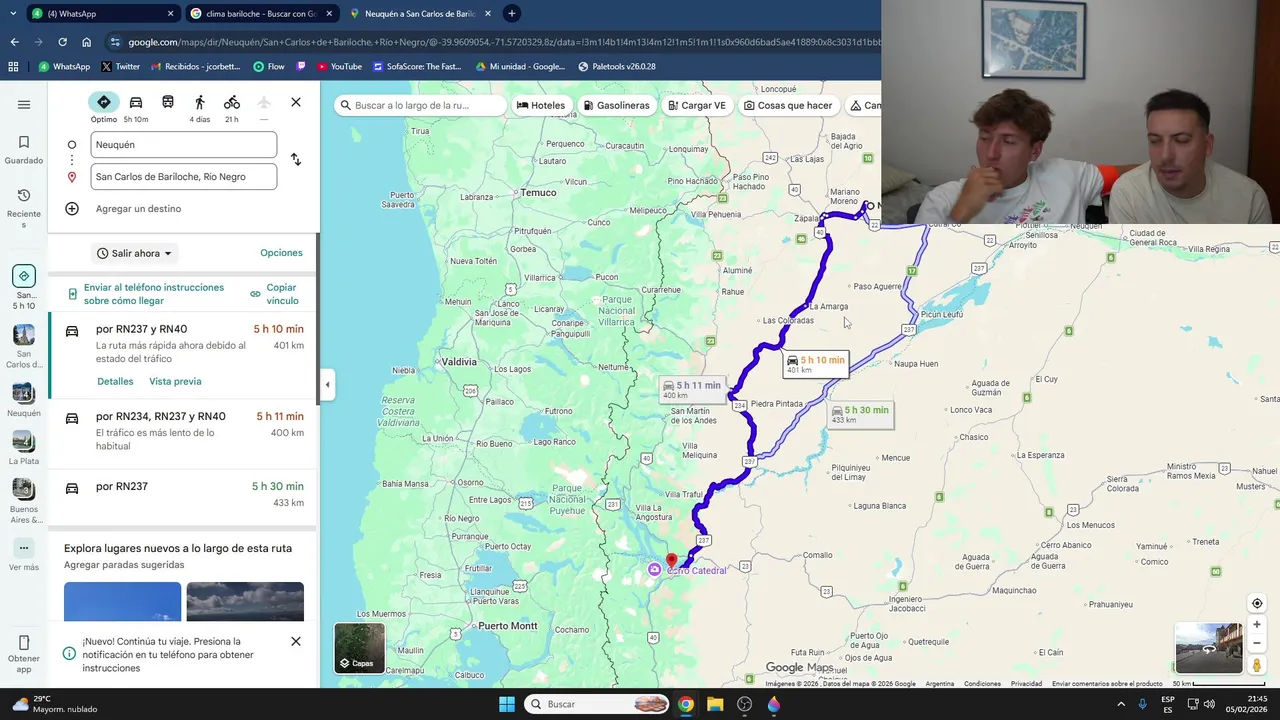Switch to the clima bariloche tab
The height and width of the screenshot is (720, 1280).
tap(260, 14)
